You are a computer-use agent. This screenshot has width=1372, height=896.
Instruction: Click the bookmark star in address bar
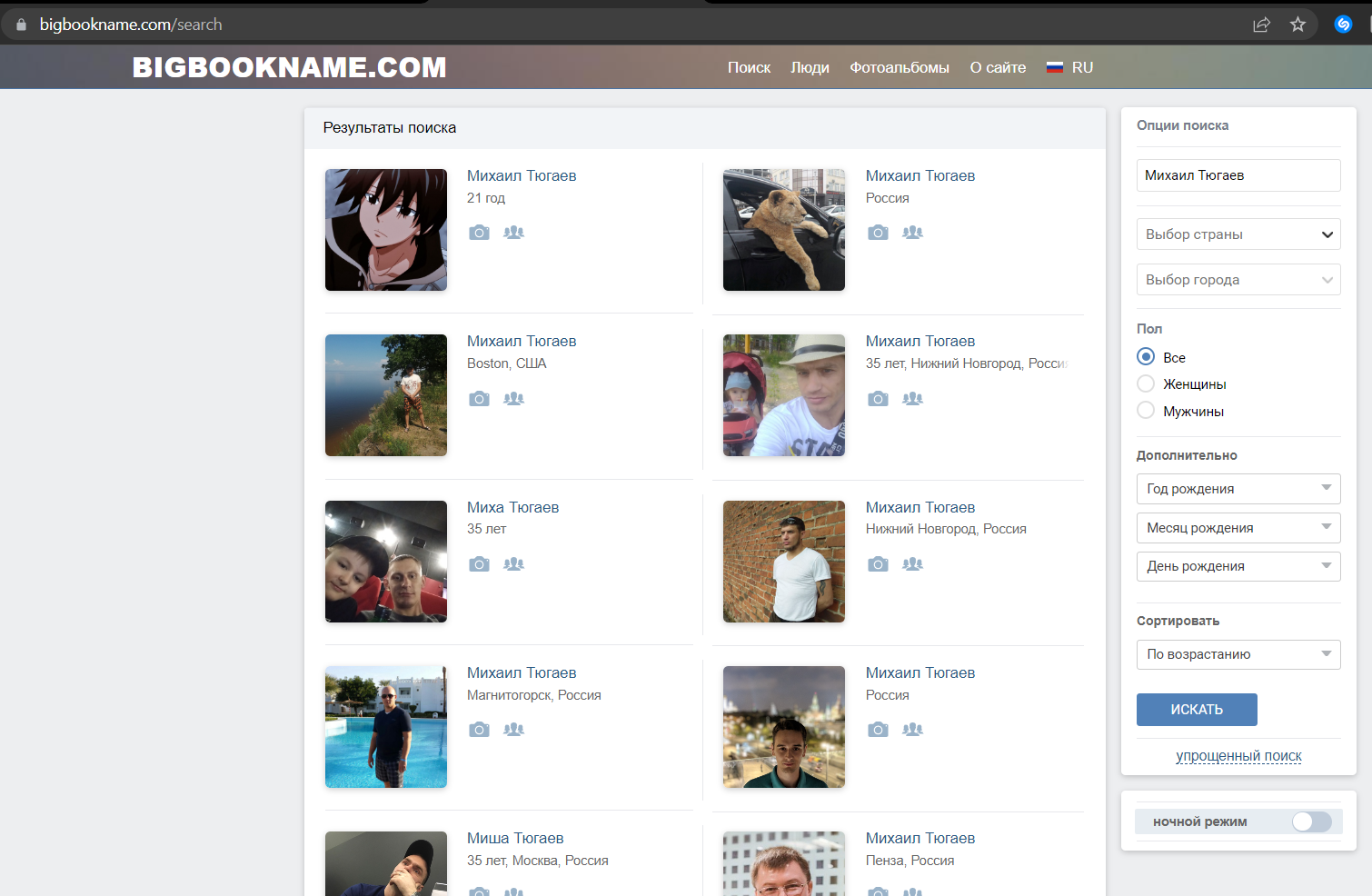click(x=1297, y=25)
